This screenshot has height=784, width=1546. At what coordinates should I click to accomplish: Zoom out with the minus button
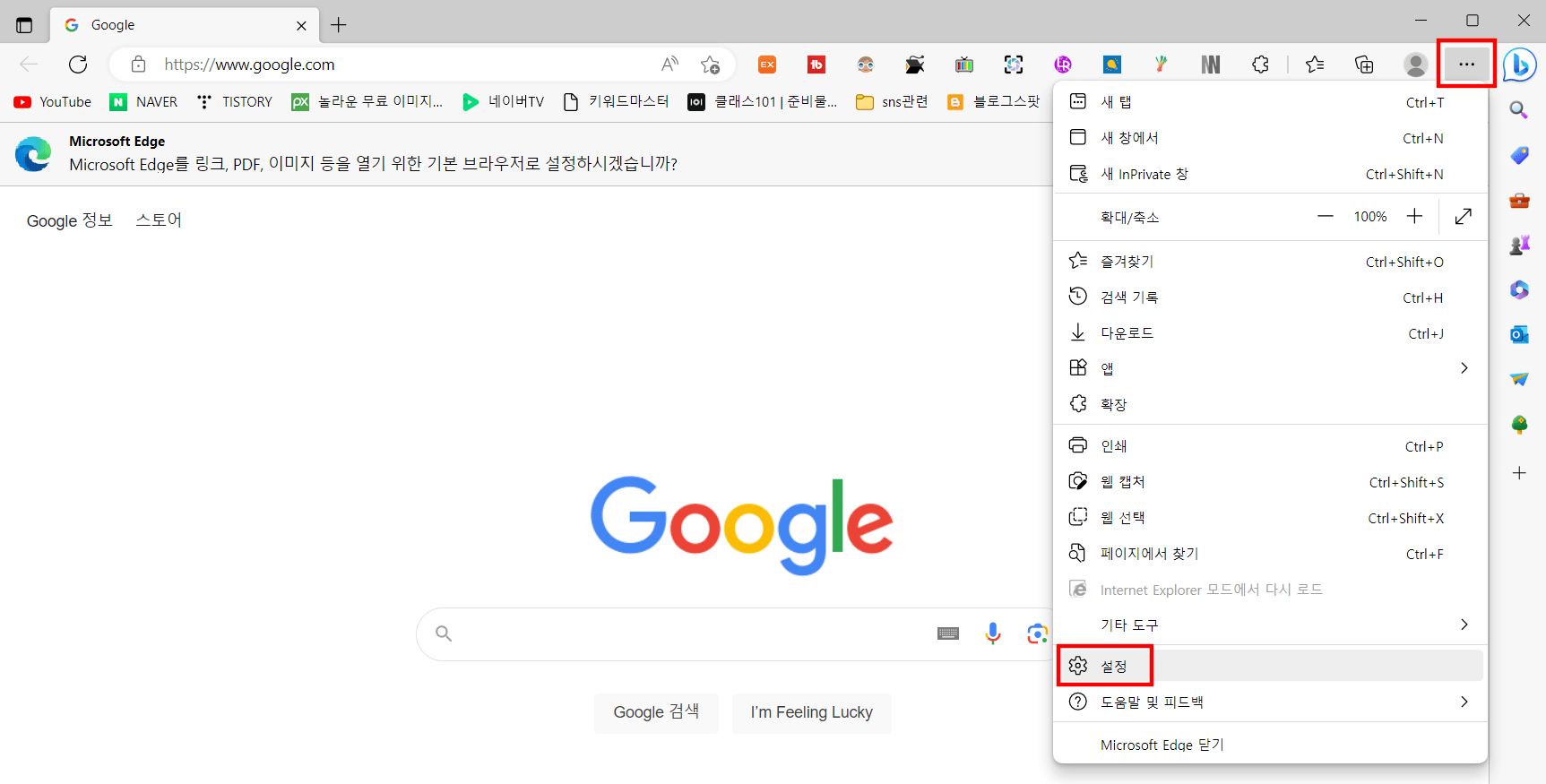[1326, 216]
